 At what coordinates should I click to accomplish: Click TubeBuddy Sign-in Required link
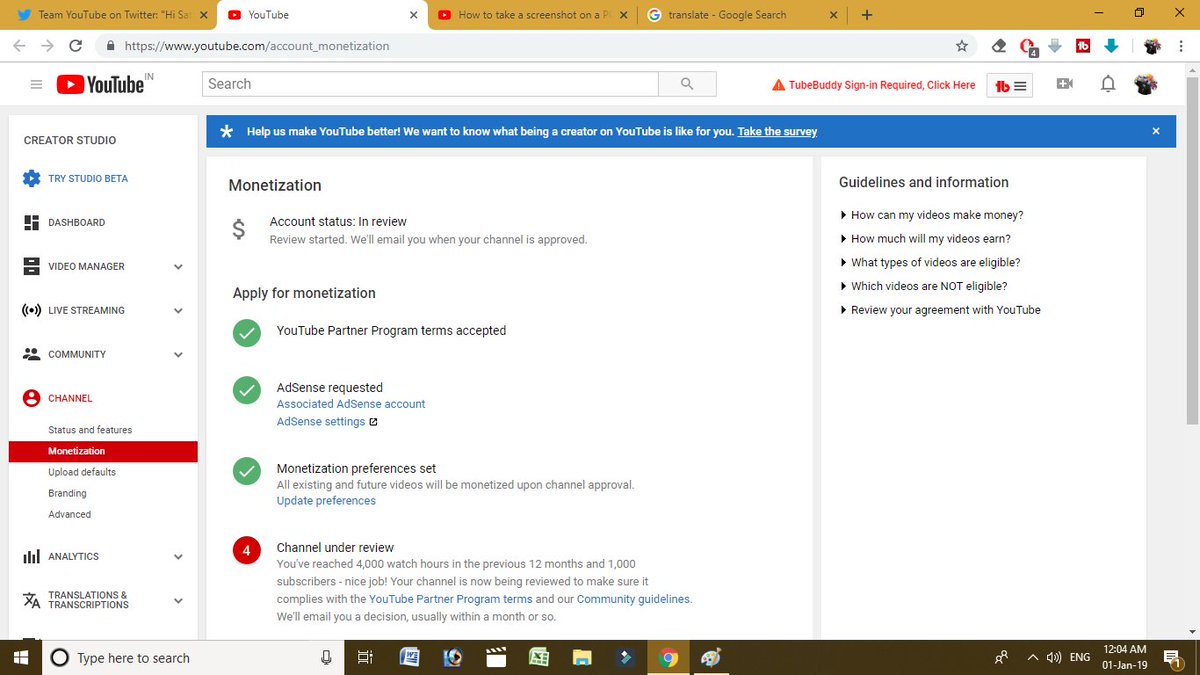(x=874, y=85)
